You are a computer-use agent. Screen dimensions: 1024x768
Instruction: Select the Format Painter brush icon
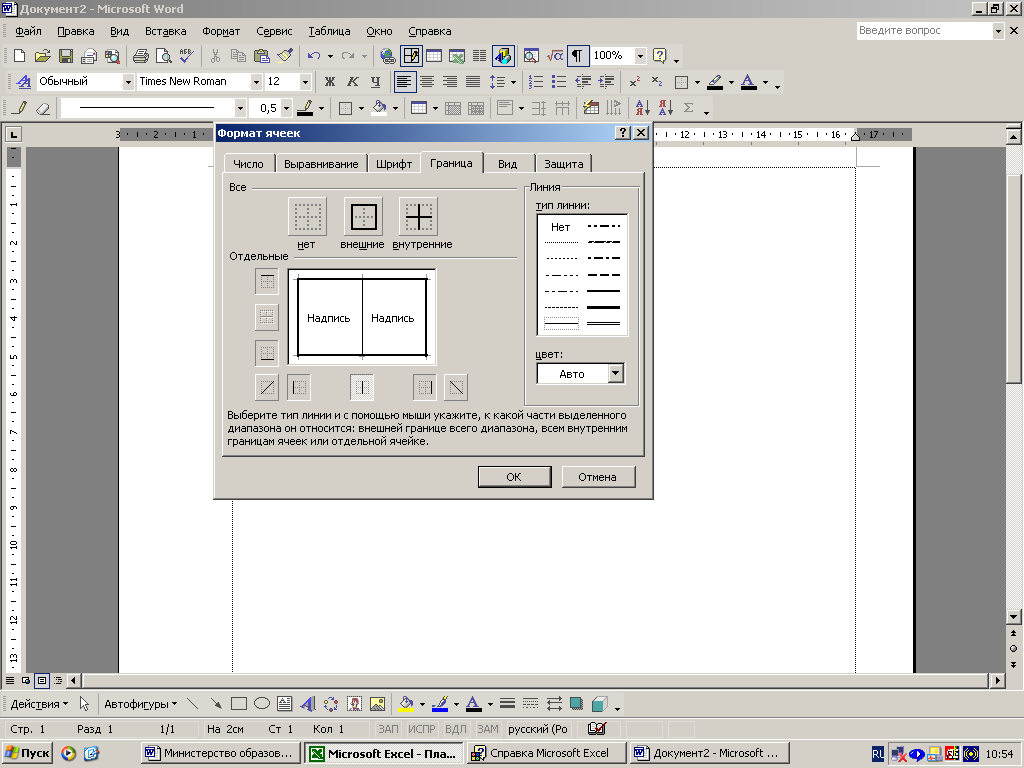click(x=285, y=56)
